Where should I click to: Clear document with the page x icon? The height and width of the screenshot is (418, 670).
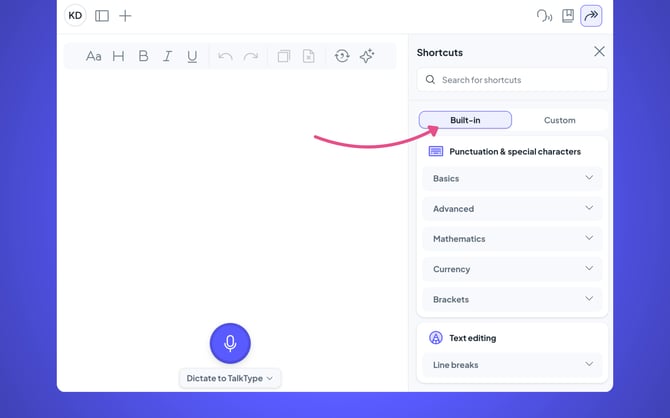[x=309, y=56]
